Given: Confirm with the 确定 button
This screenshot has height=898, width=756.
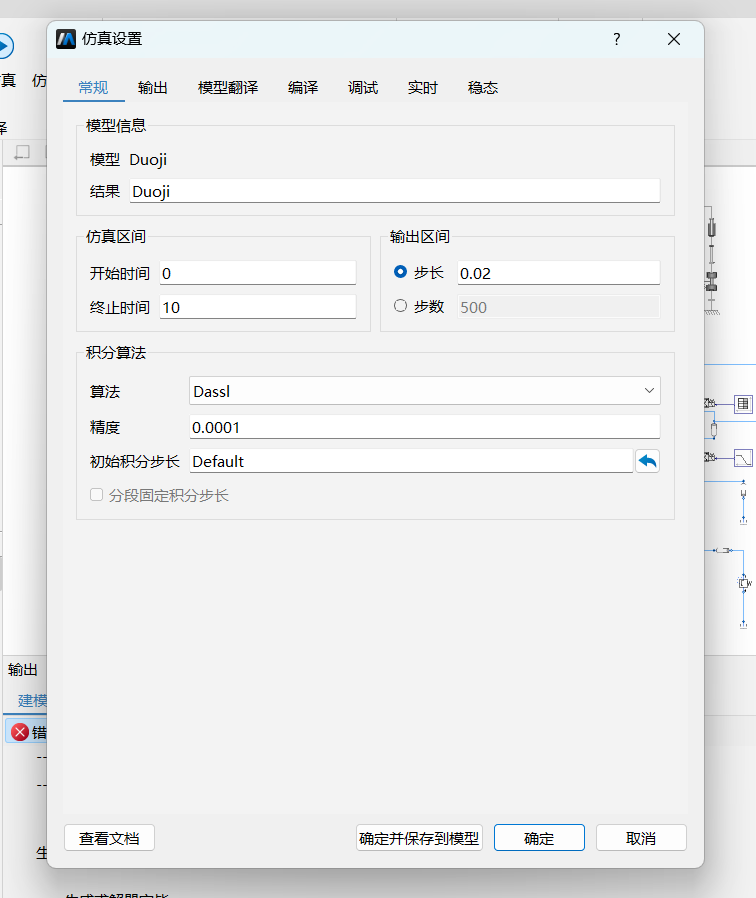Looking at the screenshot, I should (540, 838).
